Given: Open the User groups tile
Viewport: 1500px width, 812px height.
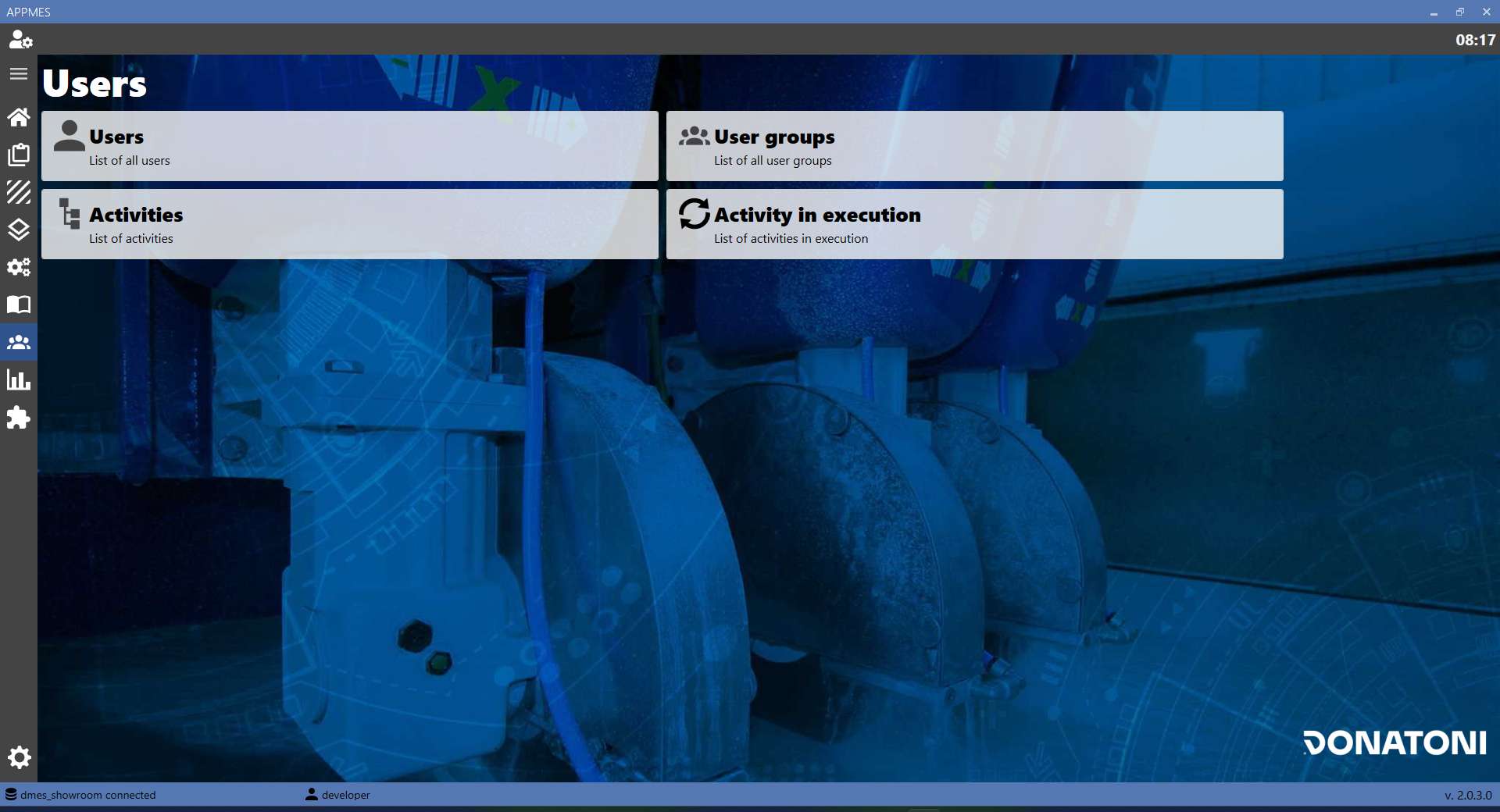Looking at the screenshot, I should coord(975,146).
